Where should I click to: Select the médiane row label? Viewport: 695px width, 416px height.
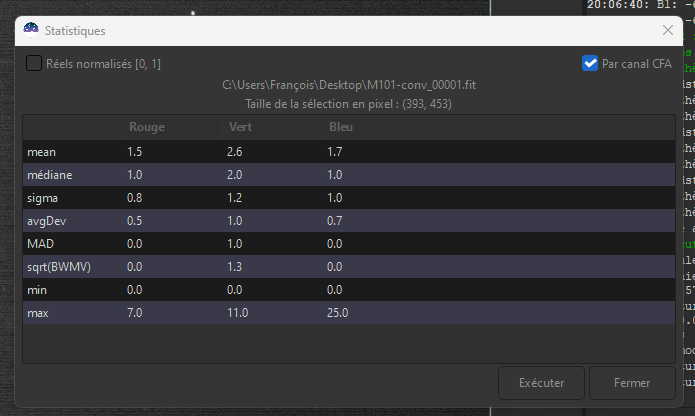[x=50, y=175]
